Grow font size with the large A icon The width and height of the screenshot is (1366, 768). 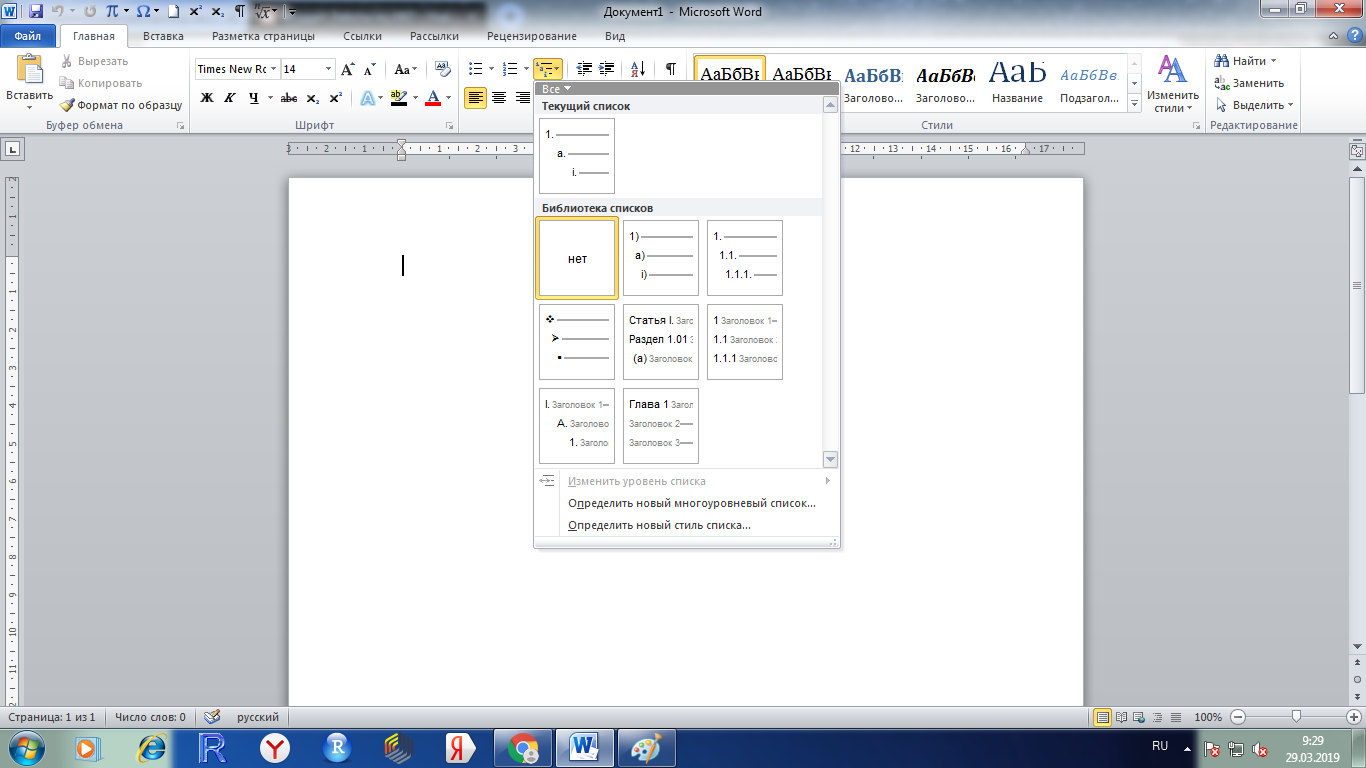pyautogui.click(x=348, y=70)
